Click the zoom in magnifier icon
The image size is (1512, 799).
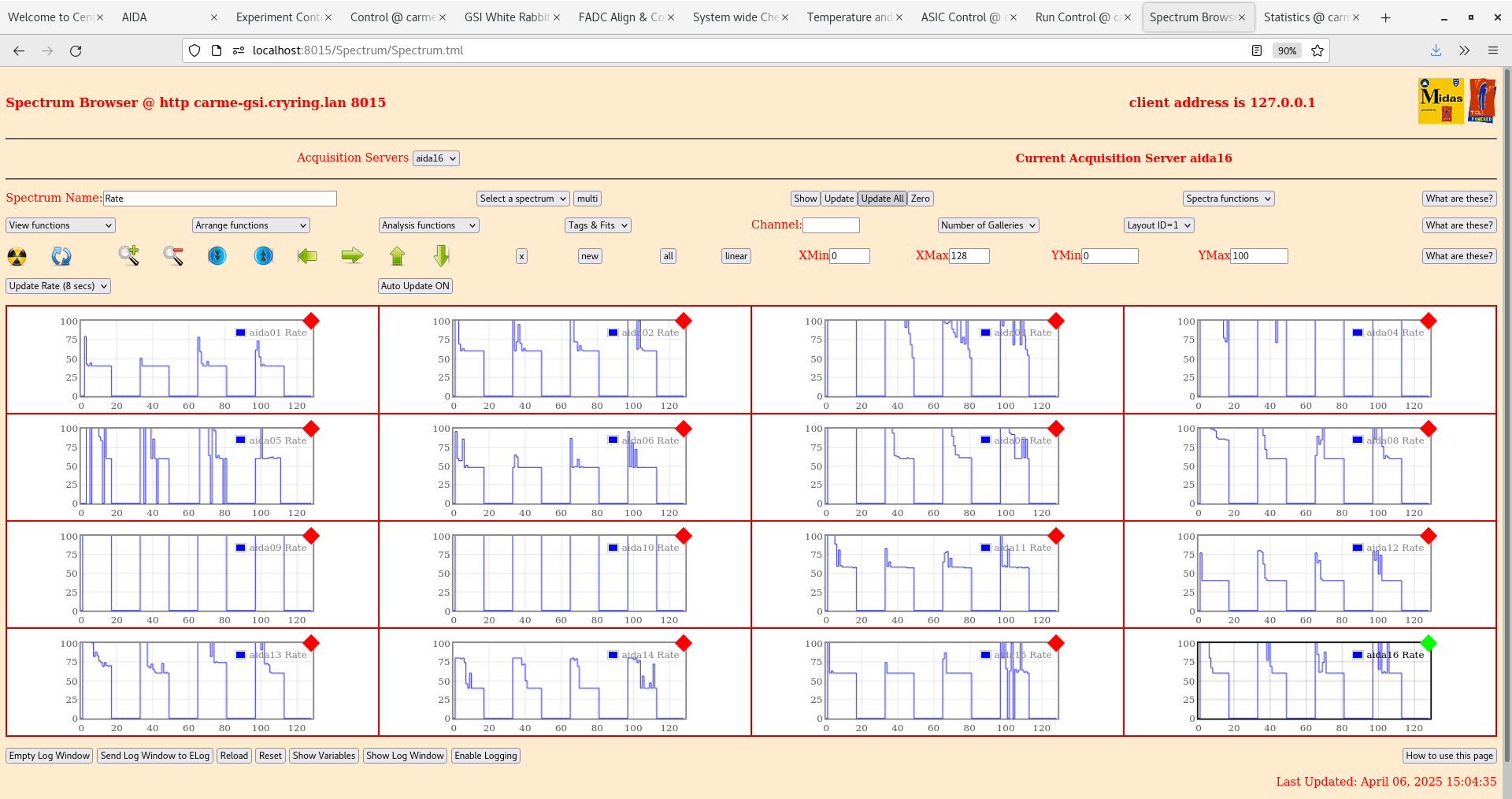click(x=128, y=255)
